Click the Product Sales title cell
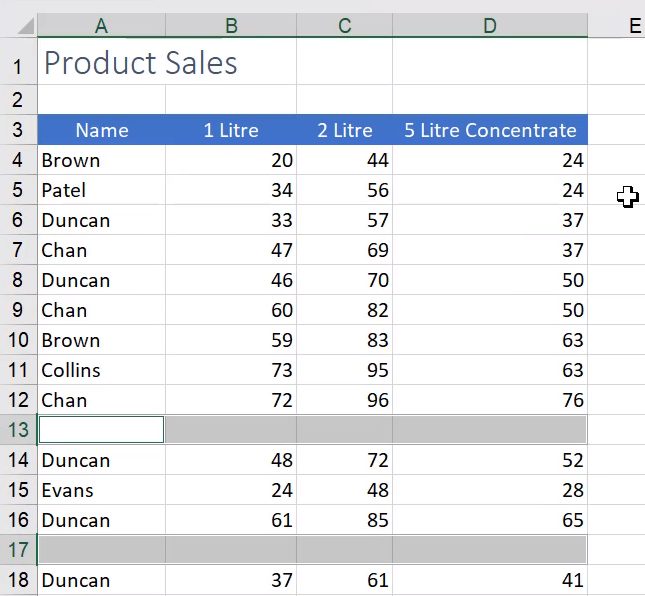The height and width of the screenshot is (596, 645). click(102, 62)
